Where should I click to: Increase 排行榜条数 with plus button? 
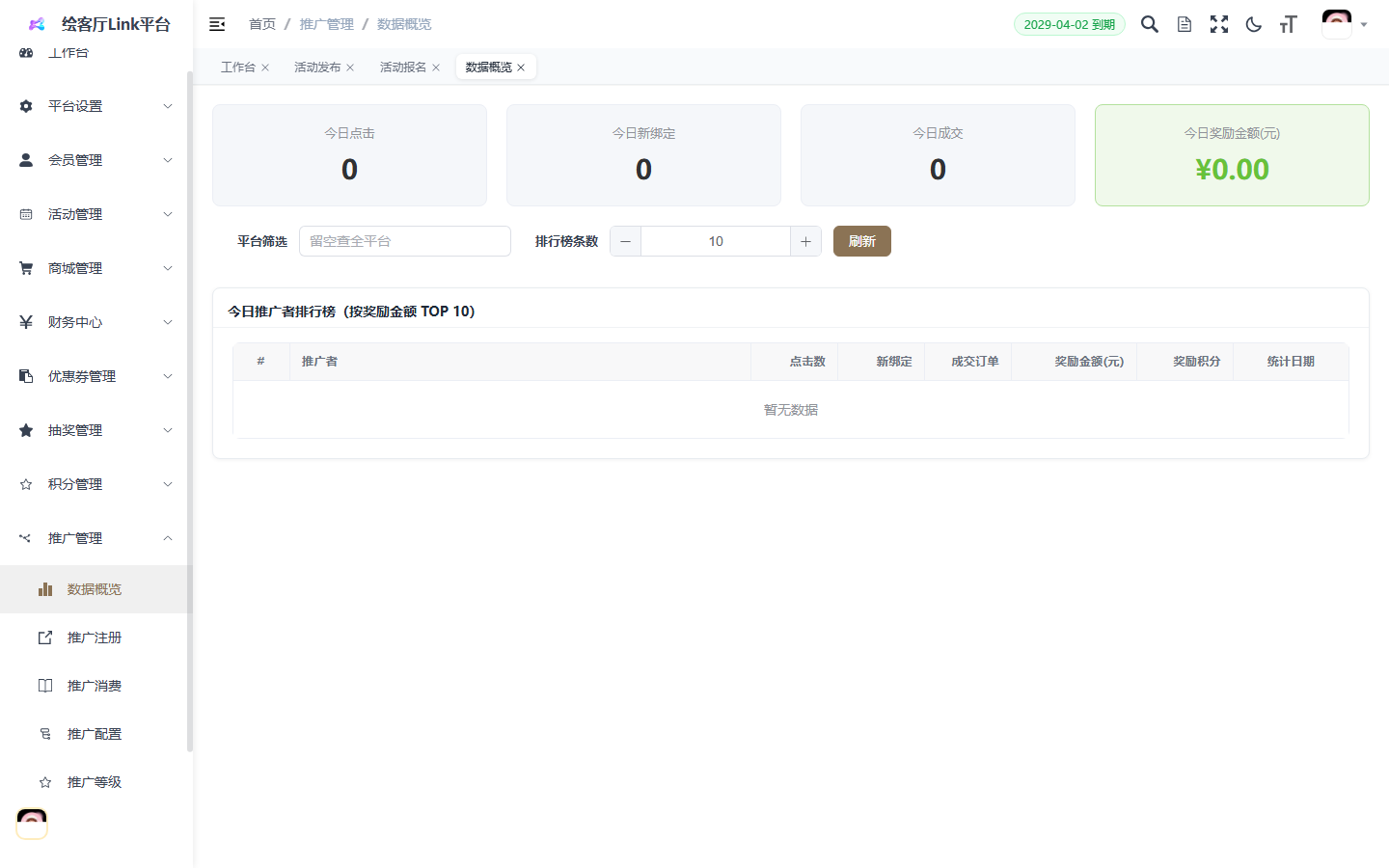(805, 241)
